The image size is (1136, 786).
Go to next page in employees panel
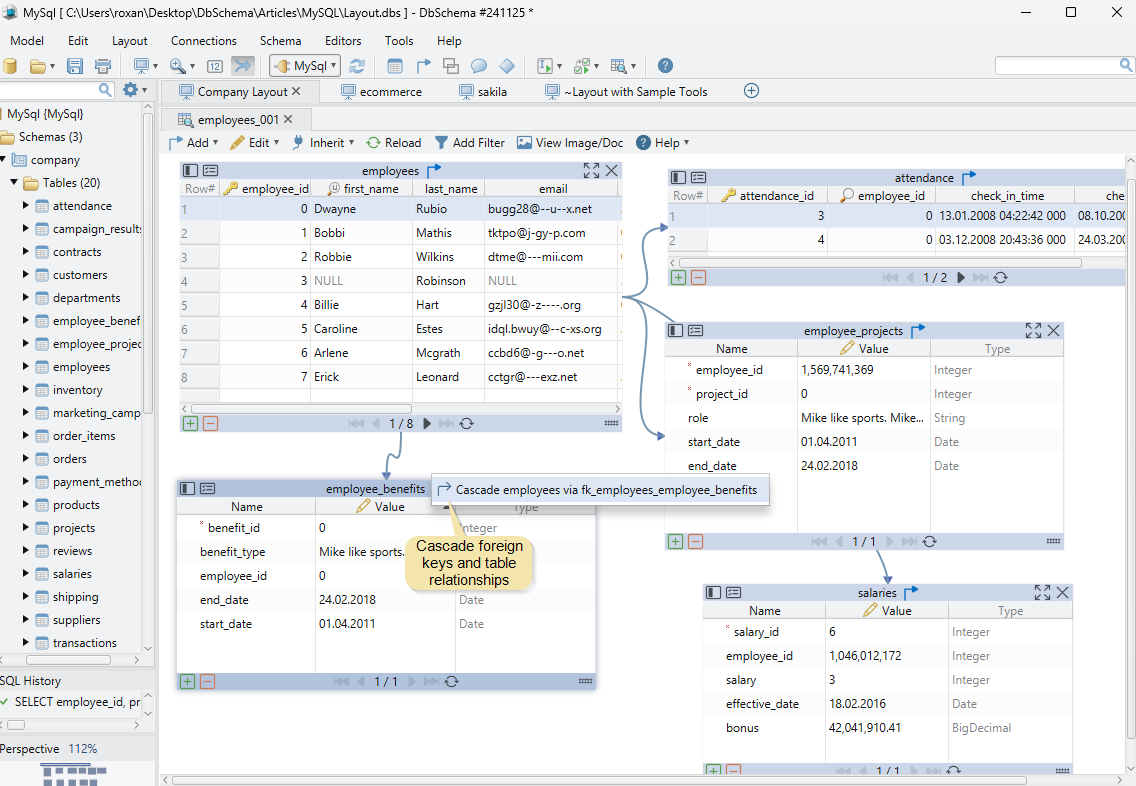coord(427,424)
